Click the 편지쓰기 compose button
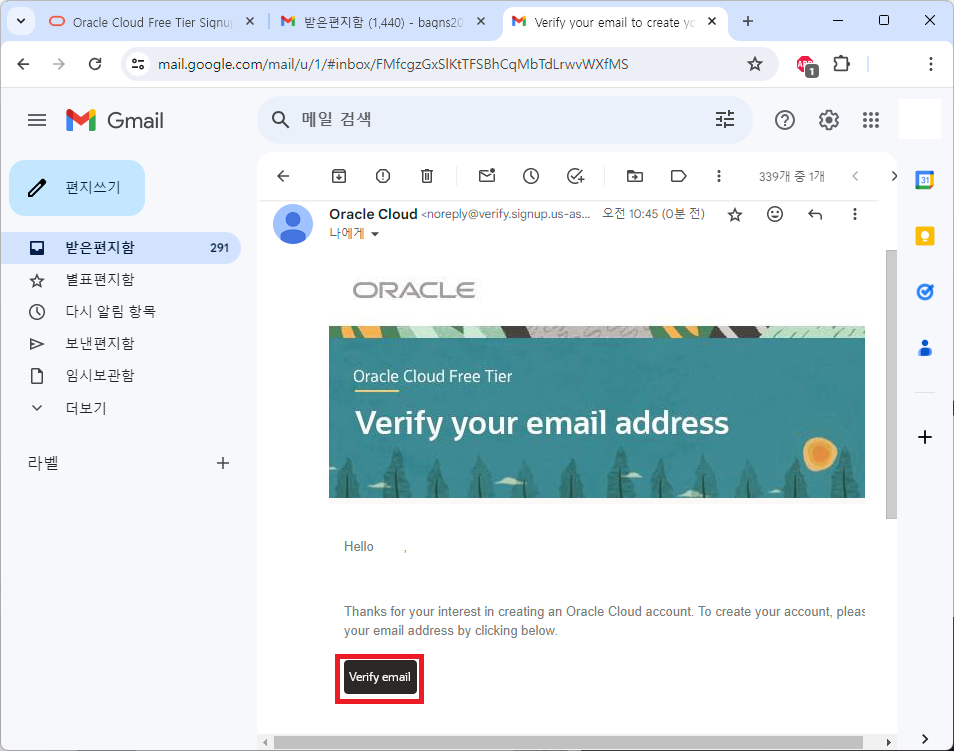954x751 pixels. [x=77, y=187]
